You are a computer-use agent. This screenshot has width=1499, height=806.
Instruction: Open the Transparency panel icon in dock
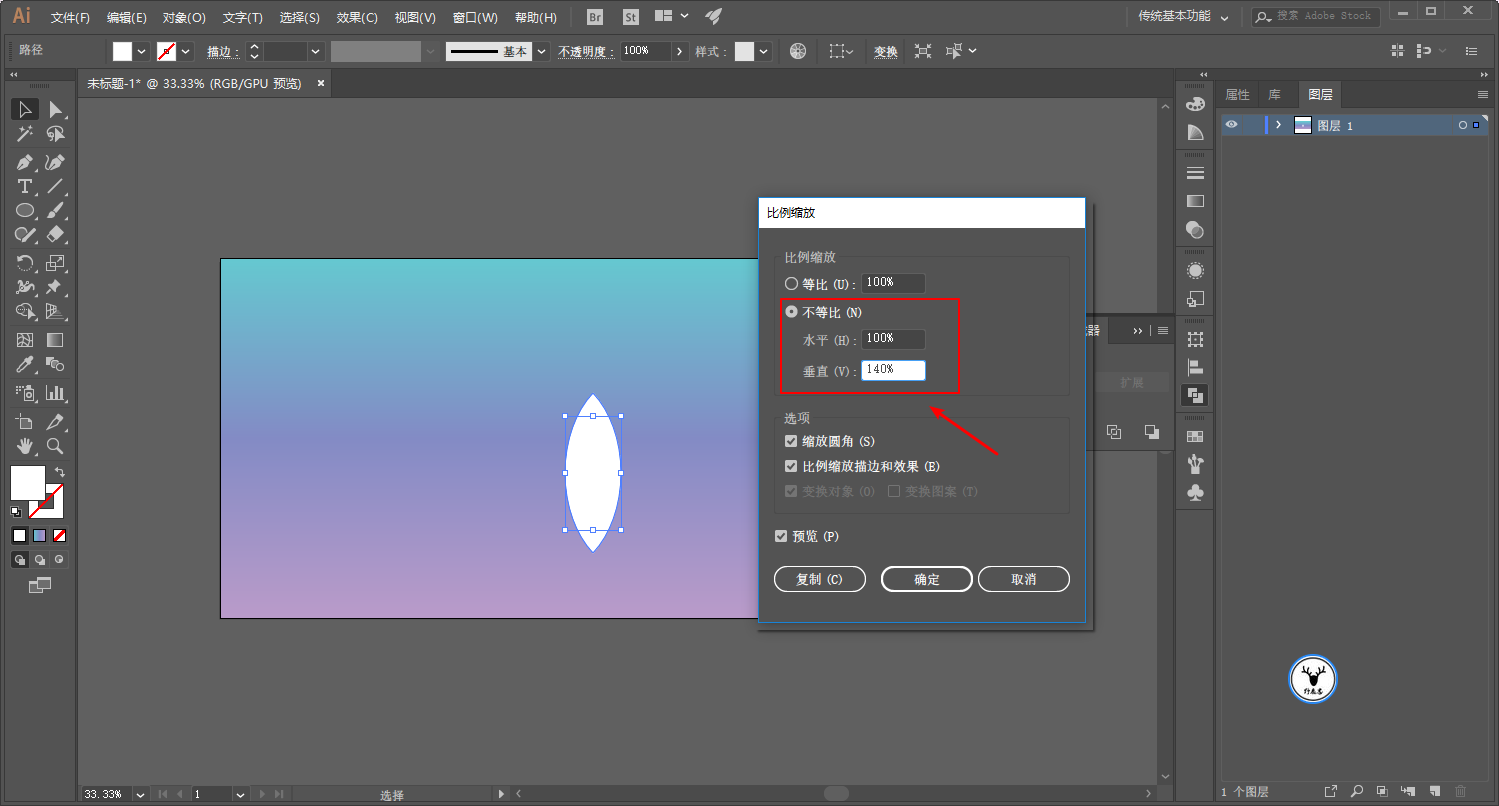tap(1195, 229)
